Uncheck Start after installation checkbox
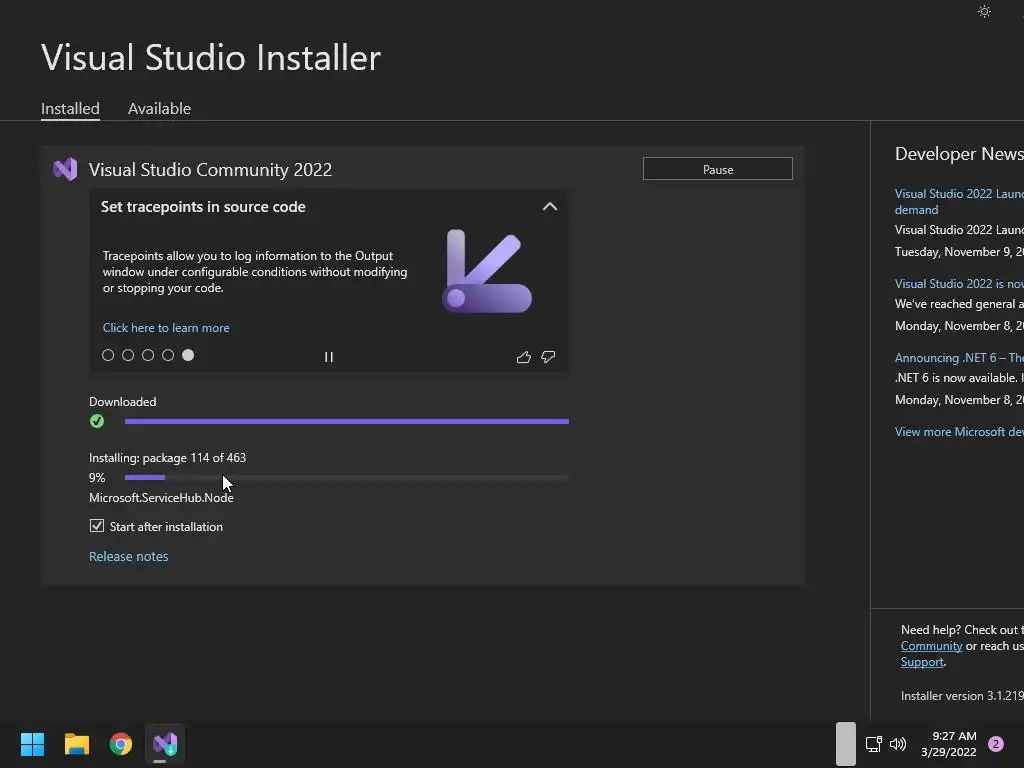This screenshot has width=1024, height=768. [x=97, y=526]
